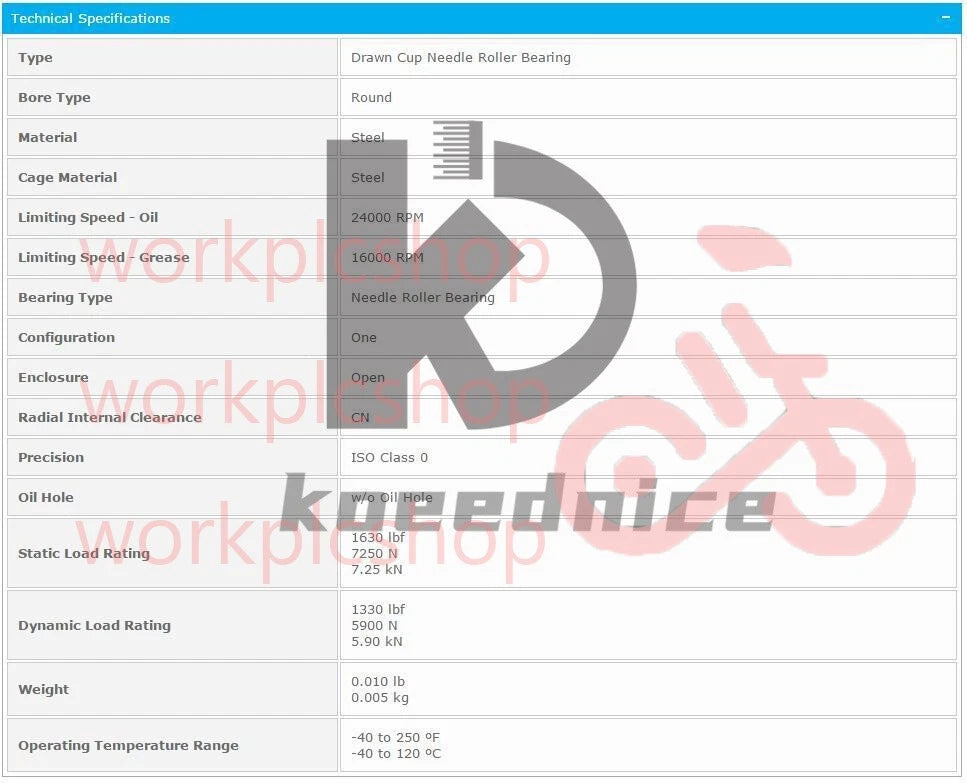Select the '7.25 kN' static load value
Viewport: 967px width, 783px height.
(377, 570)
